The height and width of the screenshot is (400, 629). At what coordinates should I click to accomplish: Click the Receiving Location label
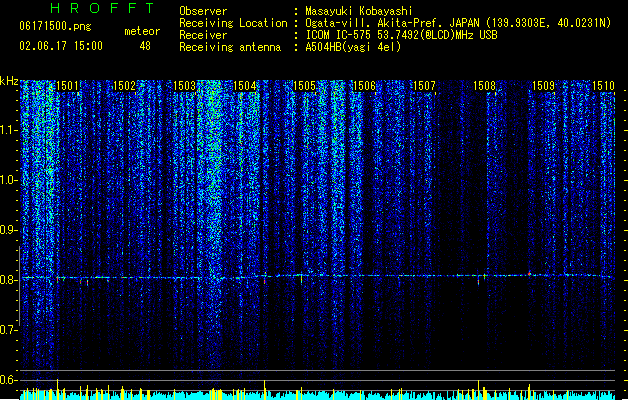pos(233,23)
